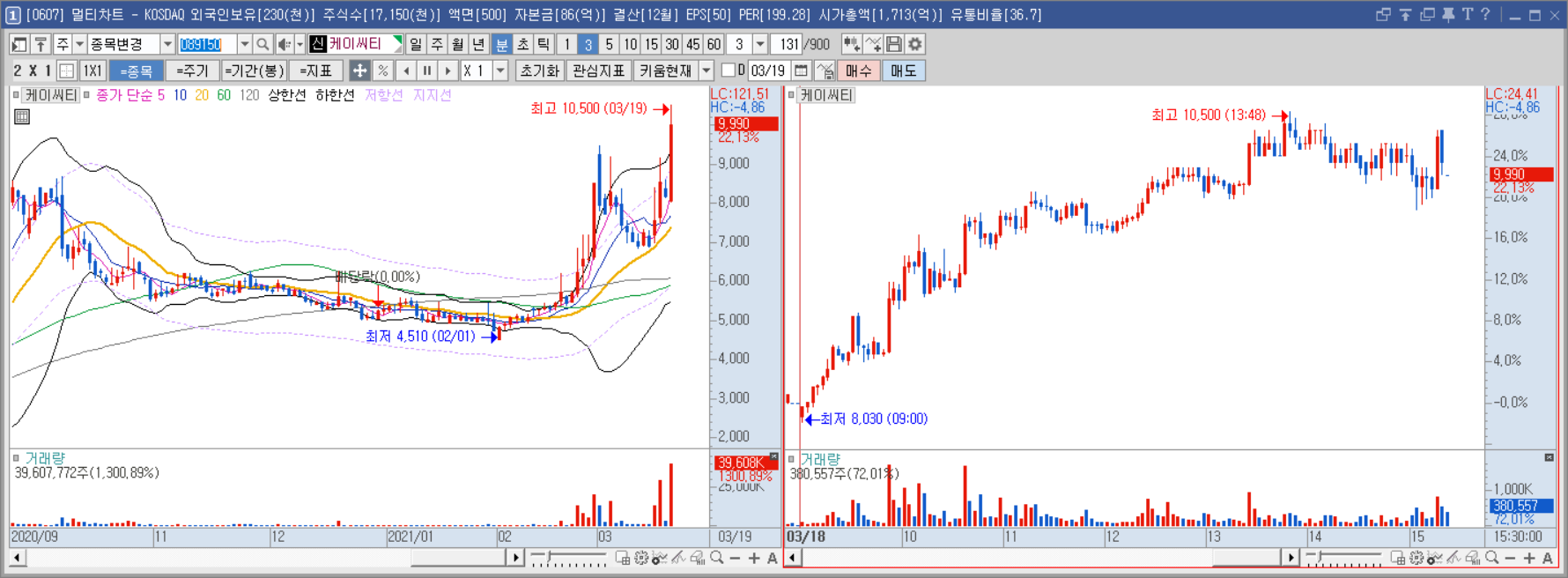Image resolution: width=1568 pixels, height=578 pixels.
Task: Click the data table icon in left chart
Action: [x=22, y=116]
